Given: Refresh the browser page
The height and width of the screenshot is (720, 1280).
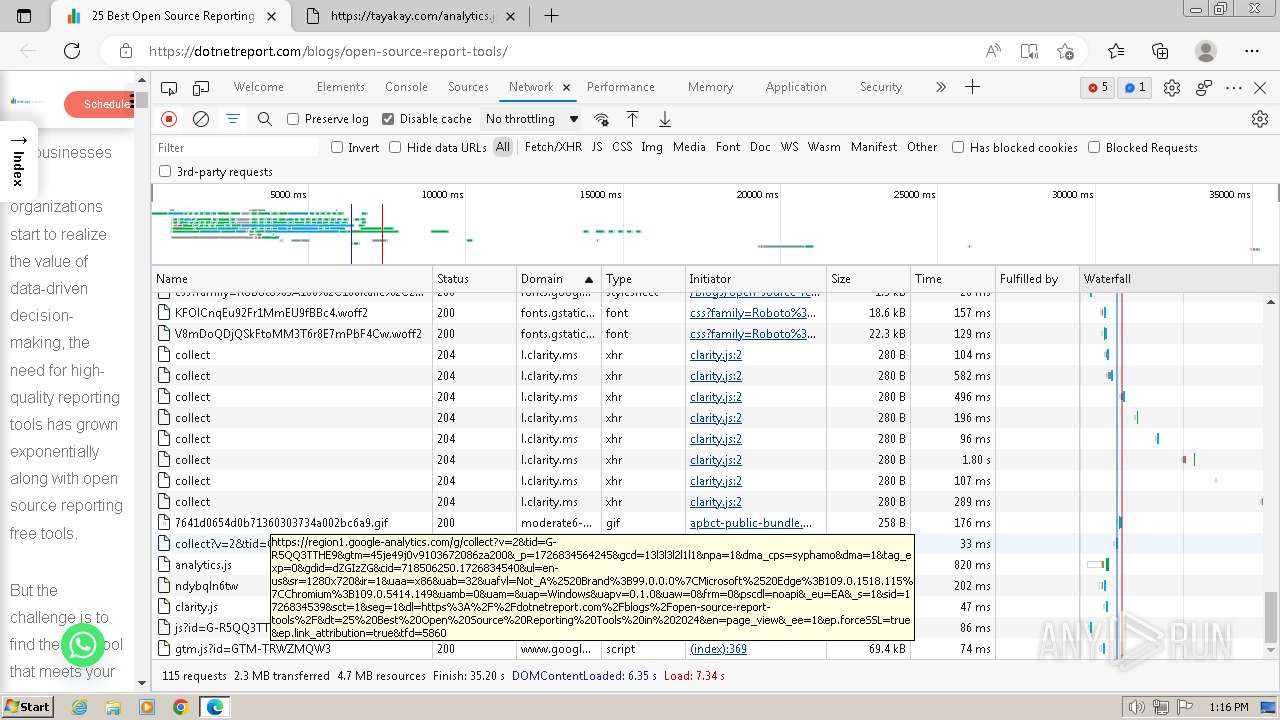Looking at the screenshot, I should pos(72,51).
